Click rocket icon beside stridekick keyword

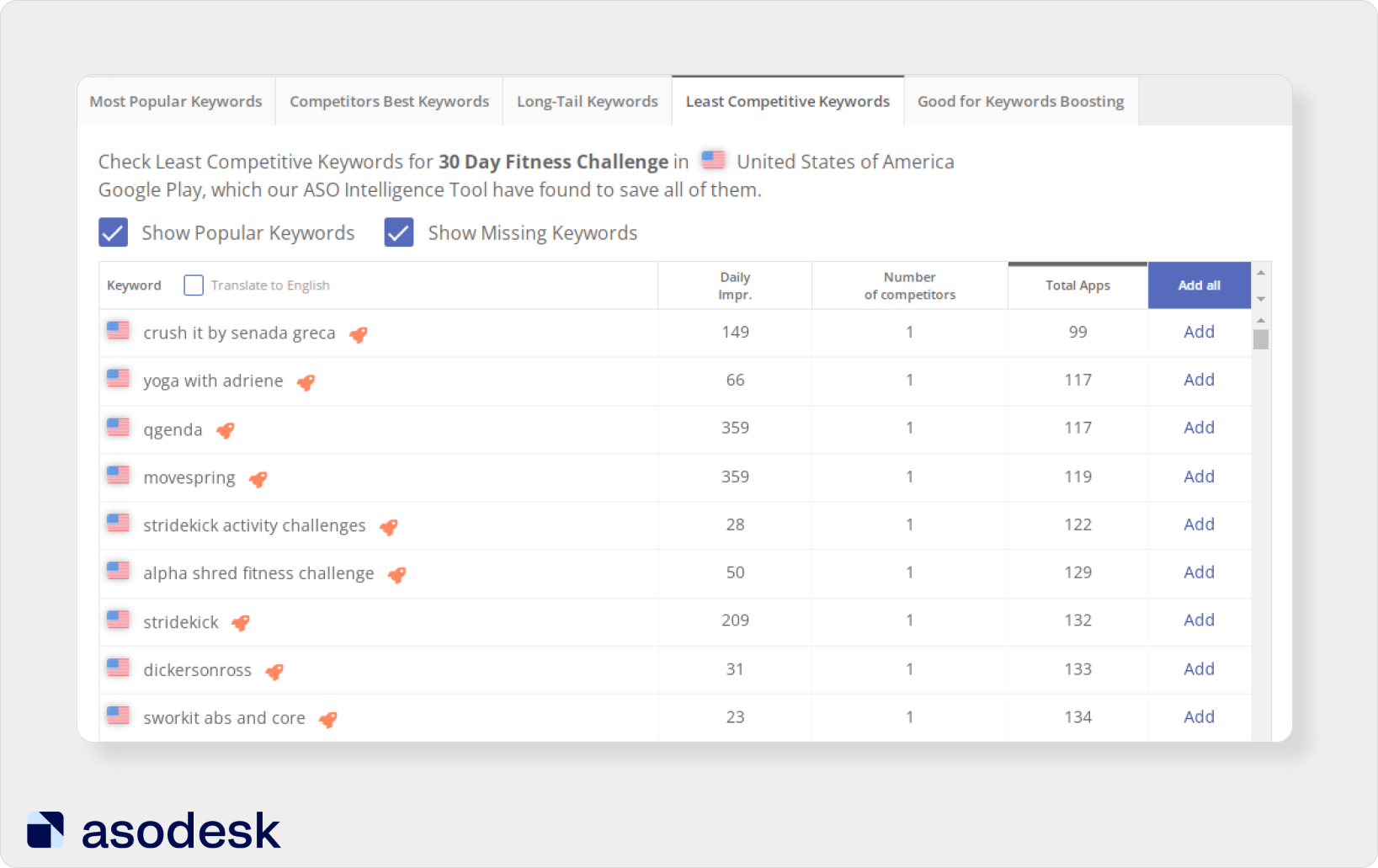[x=242, y=623]
